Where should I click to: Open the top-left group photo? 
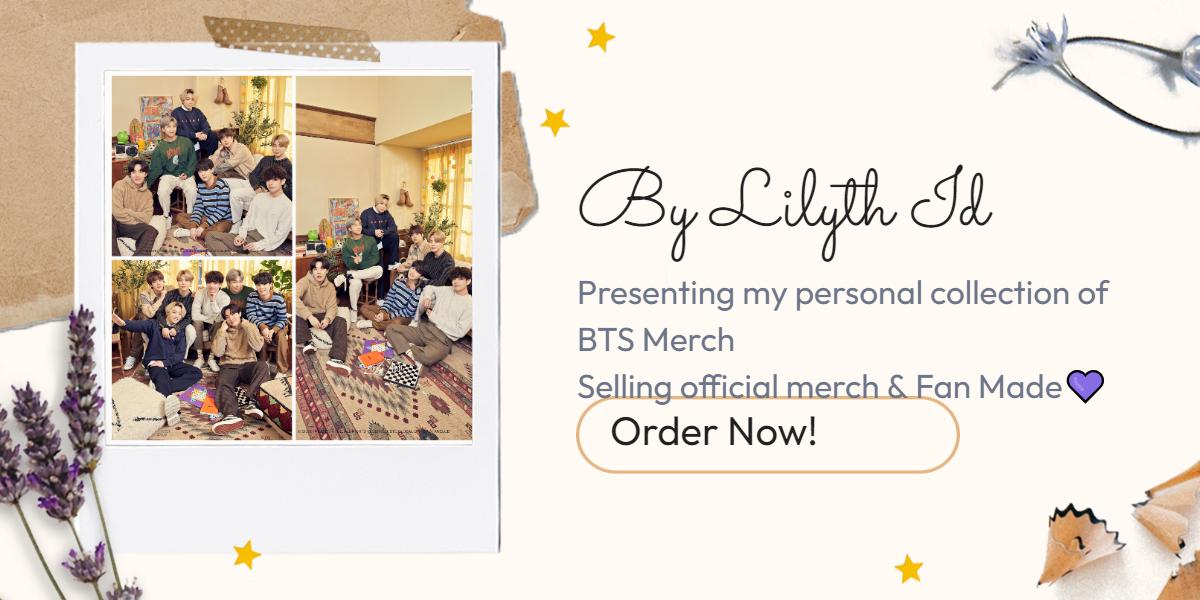click(x=201, y=165)
